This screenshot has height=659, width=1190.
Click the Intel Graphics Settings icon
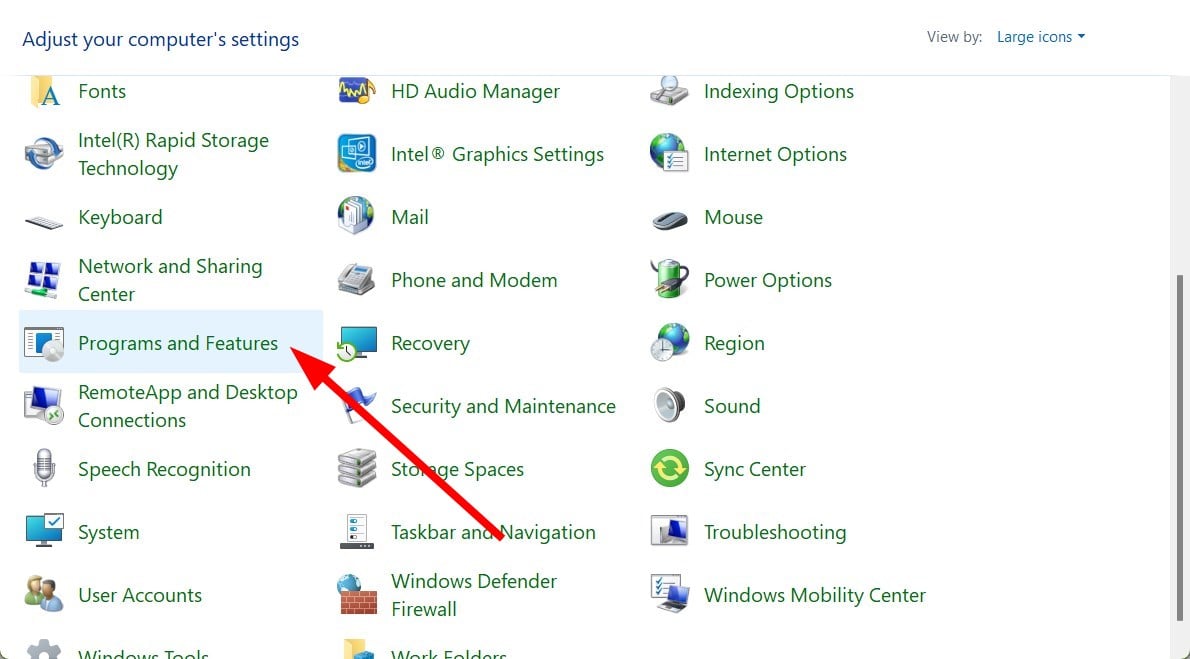[x=357, y=154]
